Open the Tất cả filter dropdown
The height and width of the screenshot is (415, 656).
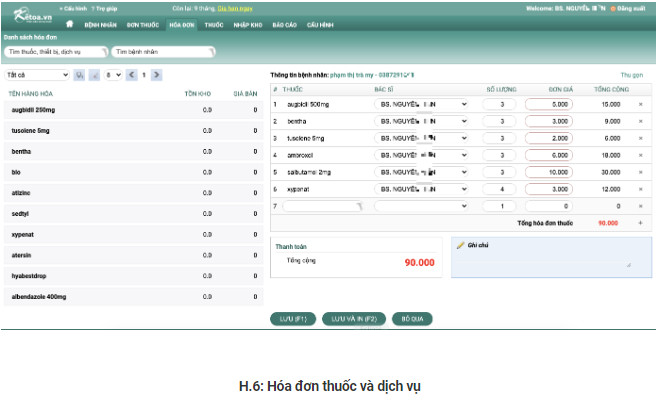coord(37,75)
